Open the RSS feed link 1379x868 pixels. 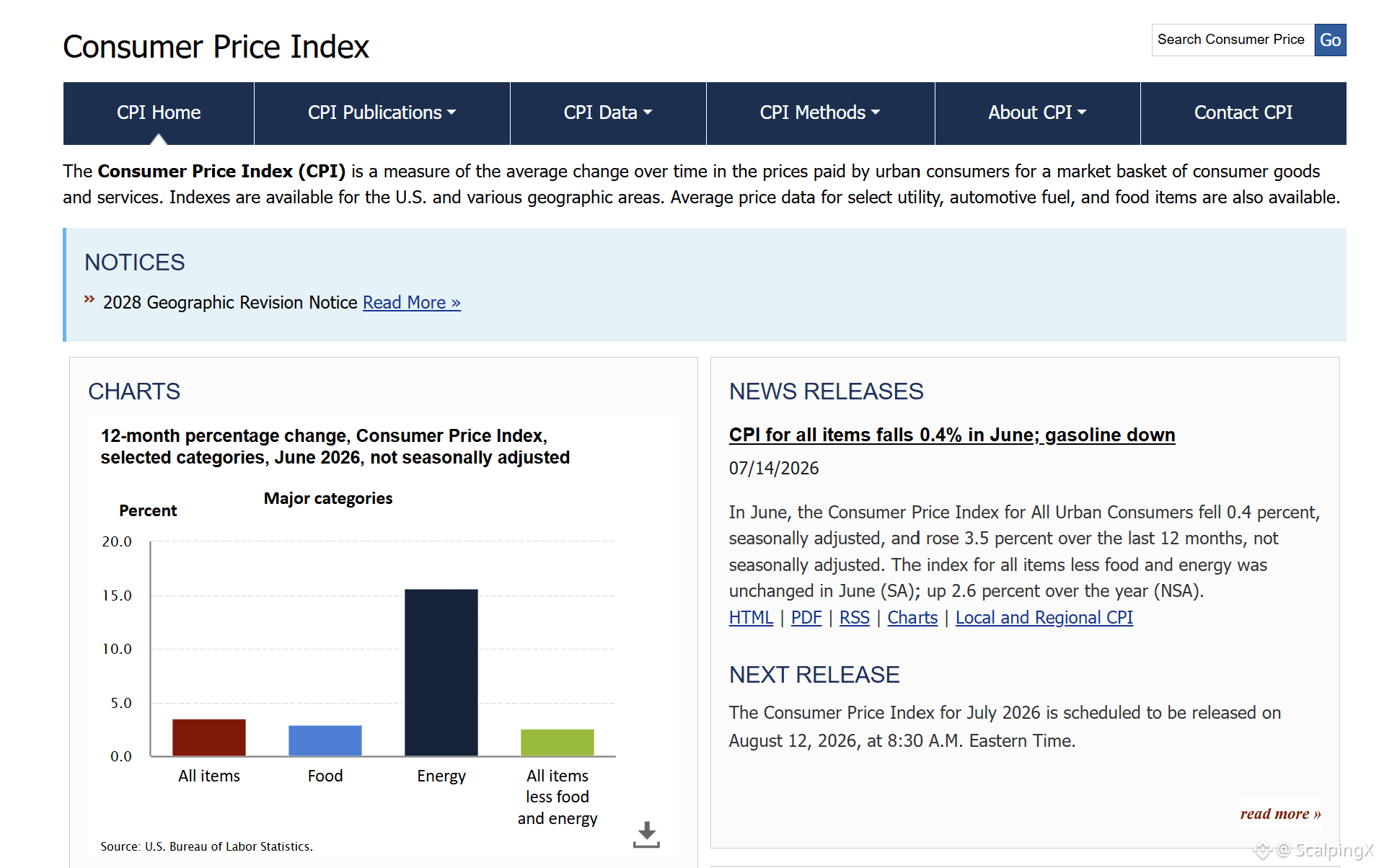click(855, 618)
